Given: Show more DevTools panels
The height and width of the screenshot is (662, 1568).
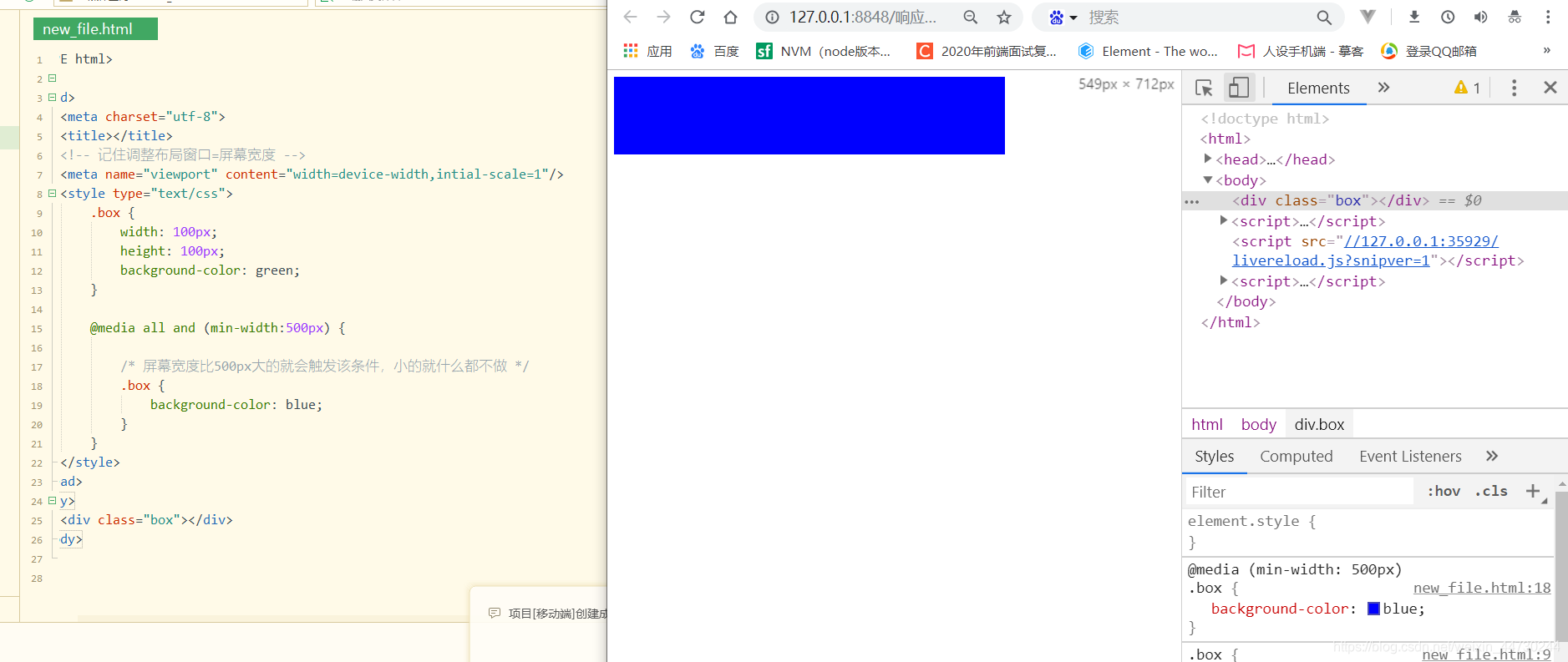Looking at the screenshot, I should point(1383,88).
